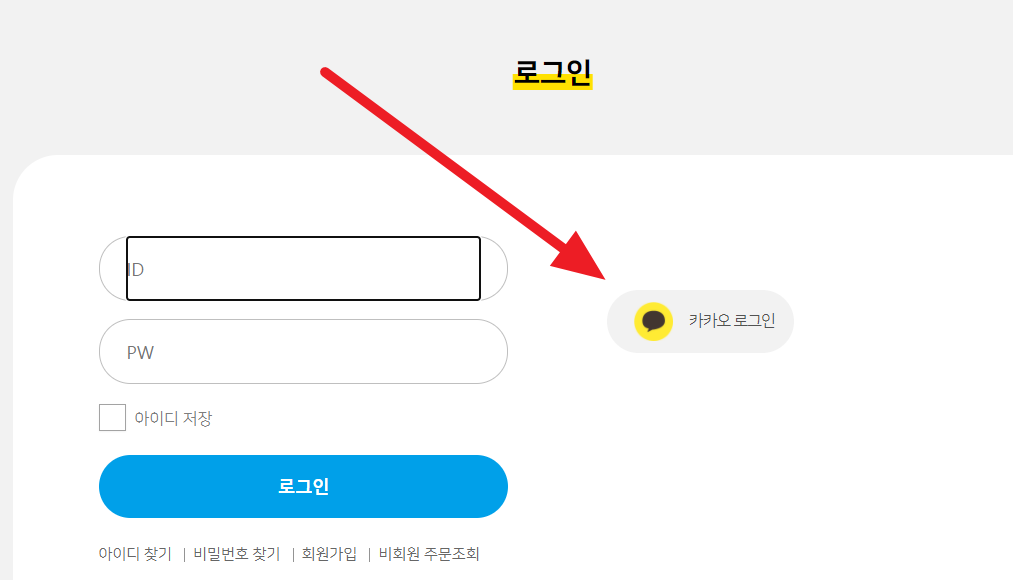Image resolution: width=1013 pixels, height=580 pixels.
Task: Click into the PW password field
Action: 303,351
